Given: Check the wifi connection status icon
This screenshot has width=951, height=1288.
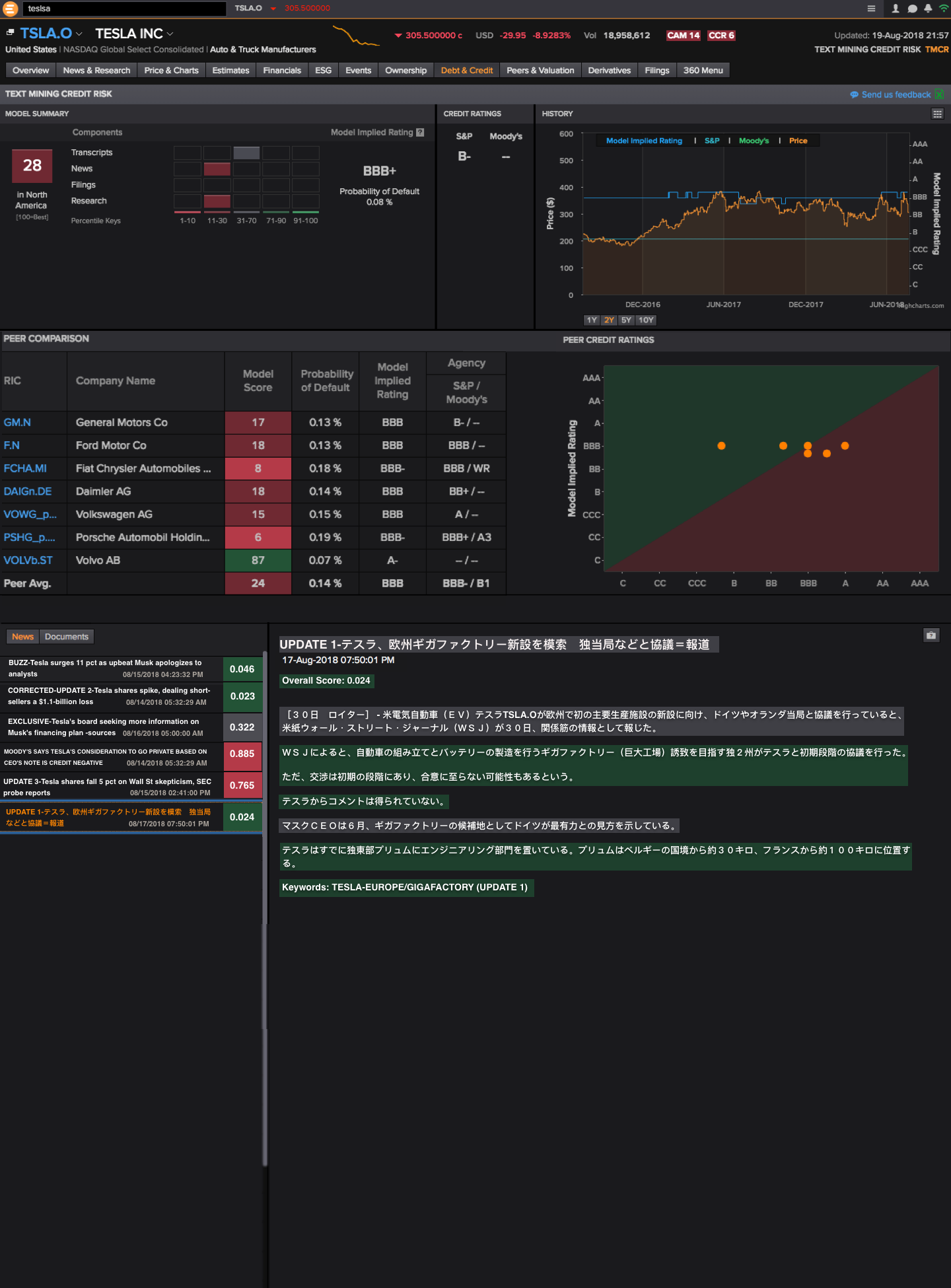Looking at the screenshot, I should 944,9.
